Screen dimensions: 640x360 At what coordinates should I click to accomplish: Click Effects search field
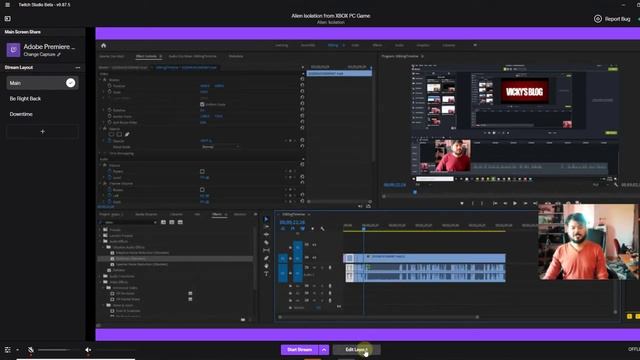pyautogui.click(x=128, y=222)
